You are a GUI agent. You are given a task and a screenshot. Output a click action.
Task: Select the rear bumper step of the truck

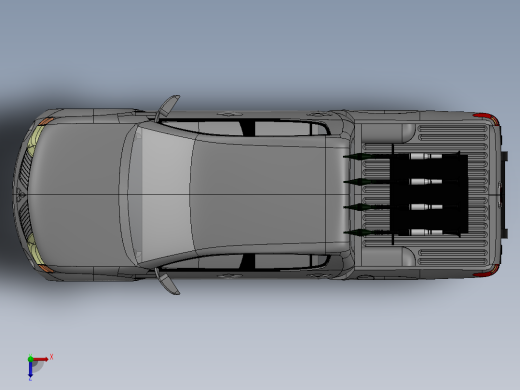504,194
